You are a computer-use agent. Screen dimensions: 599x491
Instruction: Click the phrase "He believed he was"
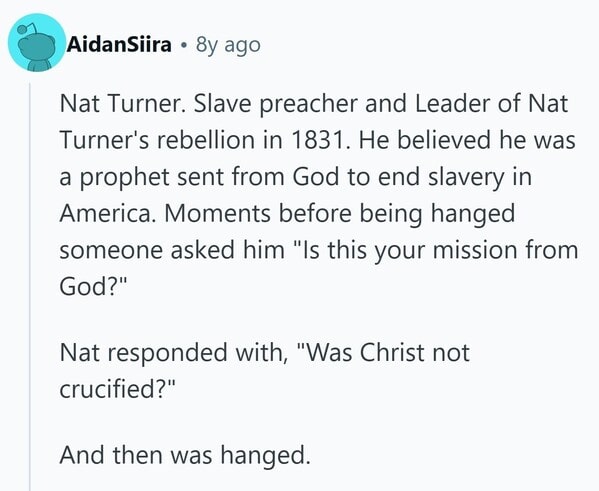point(467,140)
